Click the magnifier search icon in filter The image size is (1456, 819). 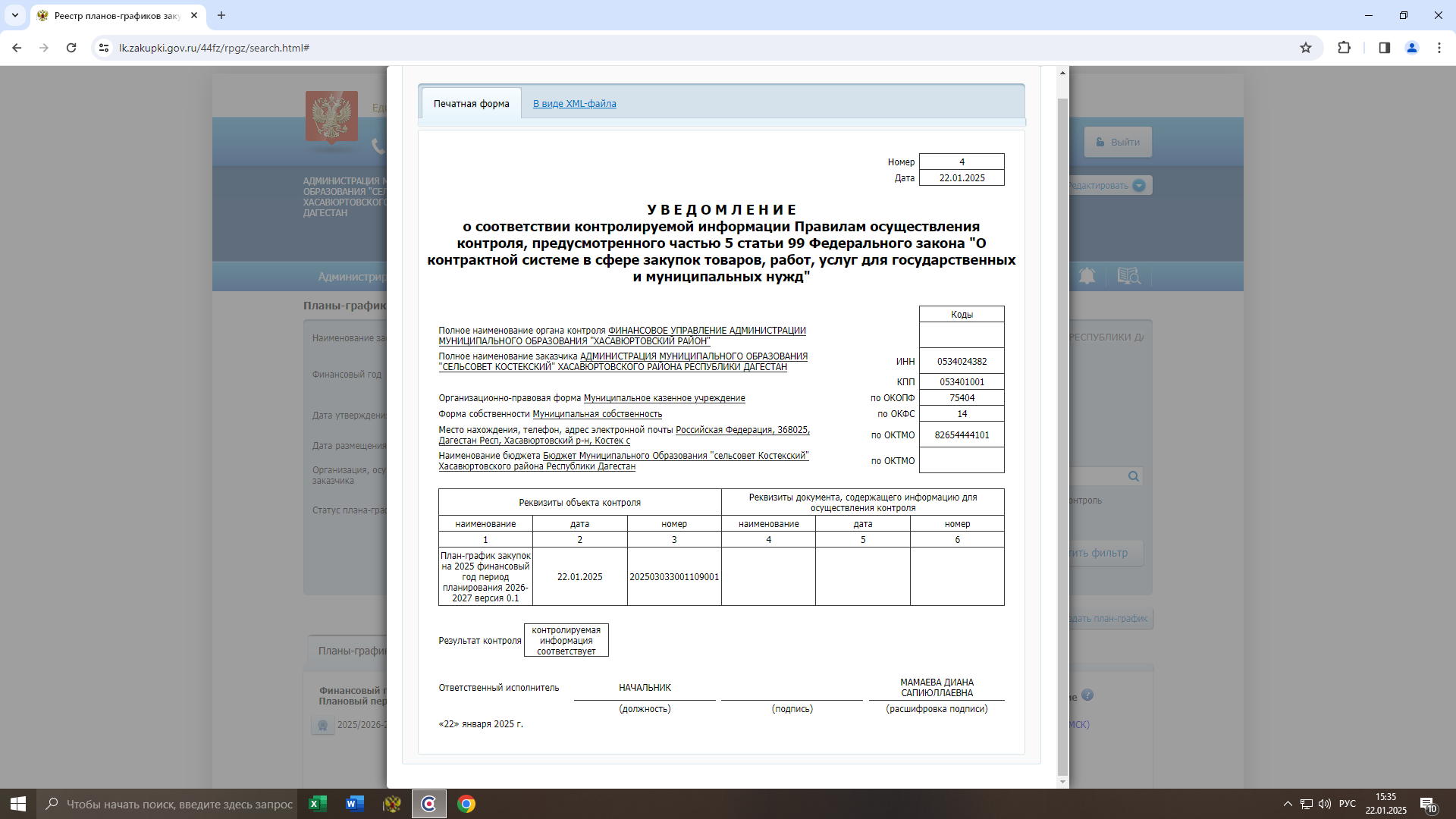tap(1134, 476)
